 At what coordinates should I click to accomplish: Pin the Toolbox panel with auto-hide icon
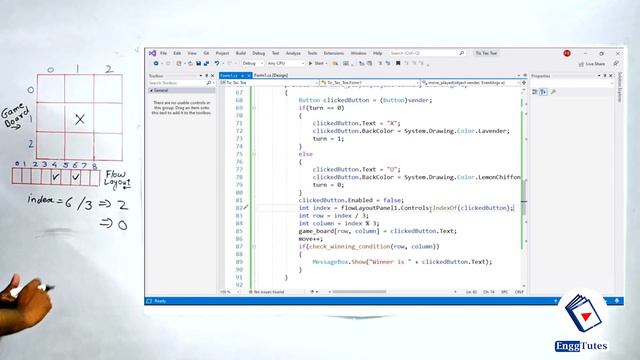point(207,76)
